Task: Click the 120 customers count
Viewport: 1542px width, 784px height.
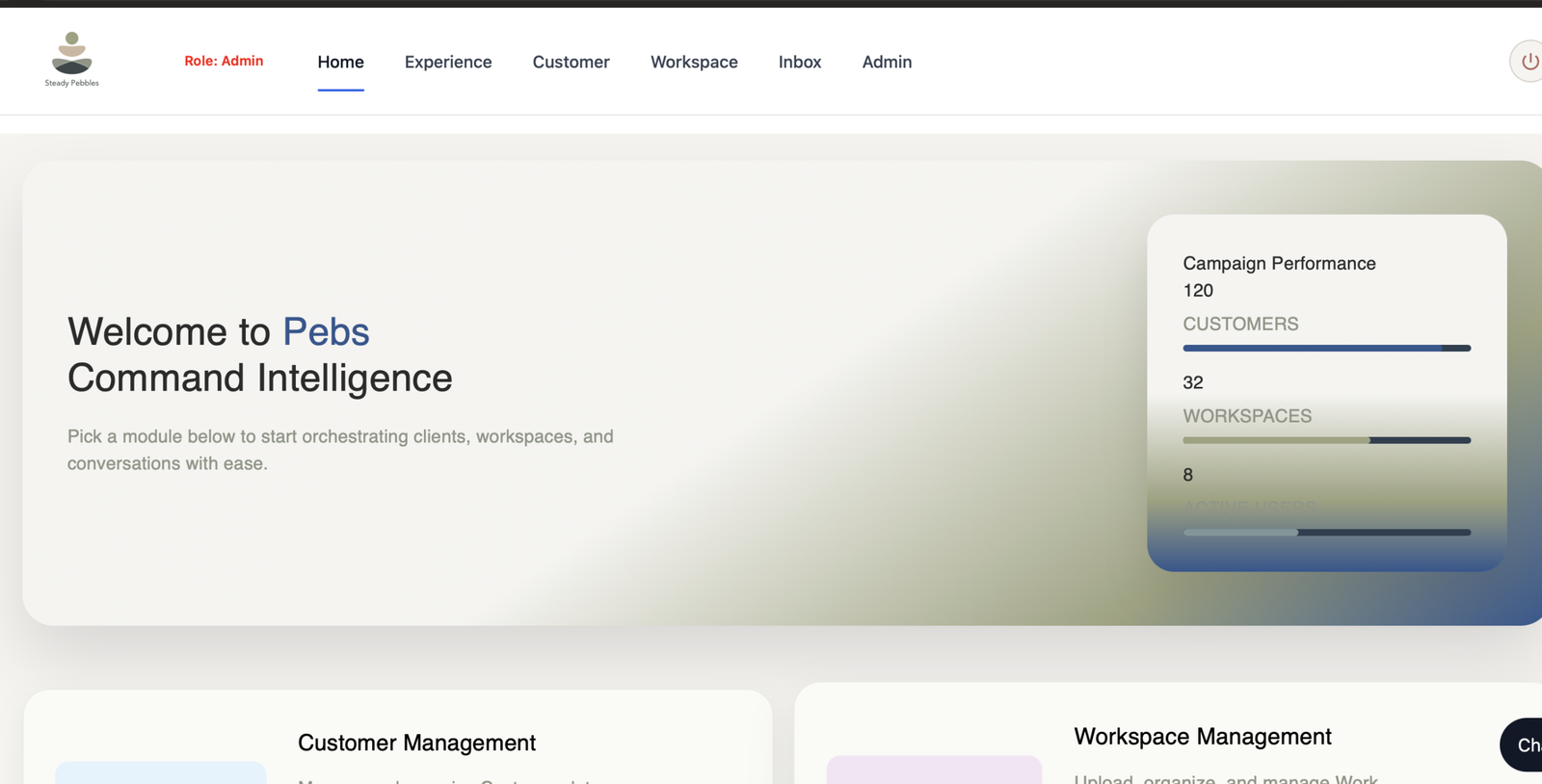Action: tap(1198, 291)
